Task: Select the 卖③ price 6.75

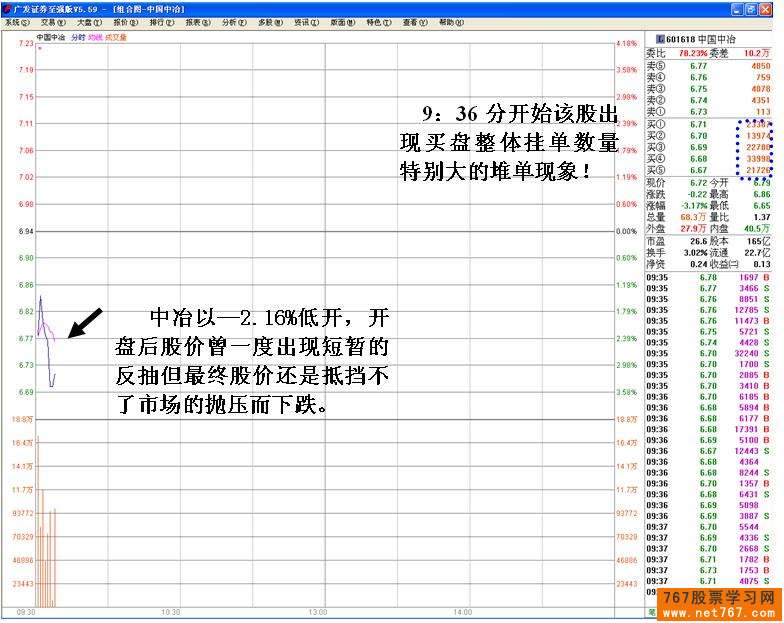Action: pos(698,89)
